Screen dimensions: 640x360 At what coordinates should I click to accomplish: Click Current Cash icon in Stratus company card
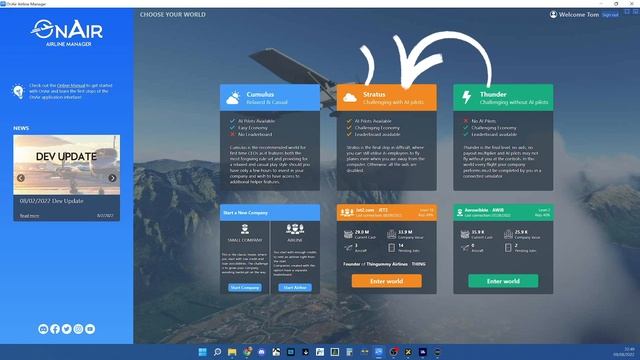[348, 234]
